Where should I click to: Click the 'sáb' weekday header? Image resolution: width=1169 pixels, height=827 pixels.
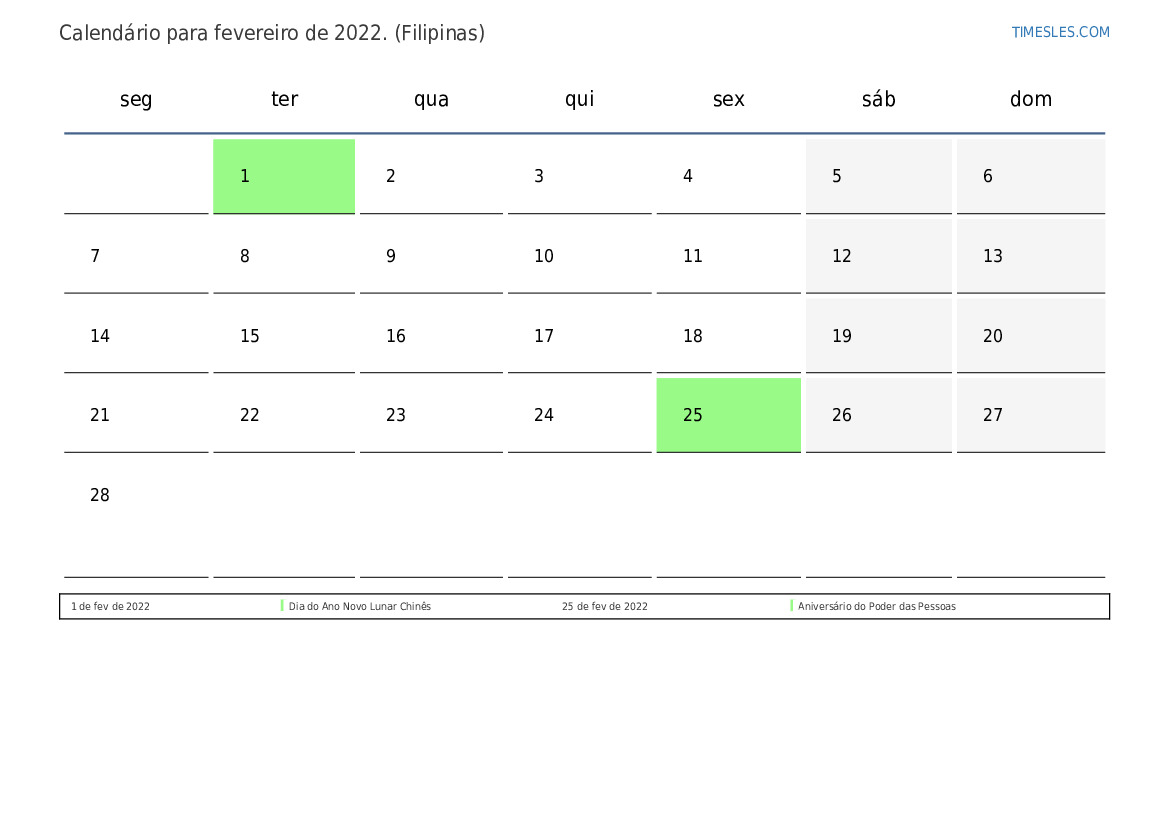[x=878, y=99]
